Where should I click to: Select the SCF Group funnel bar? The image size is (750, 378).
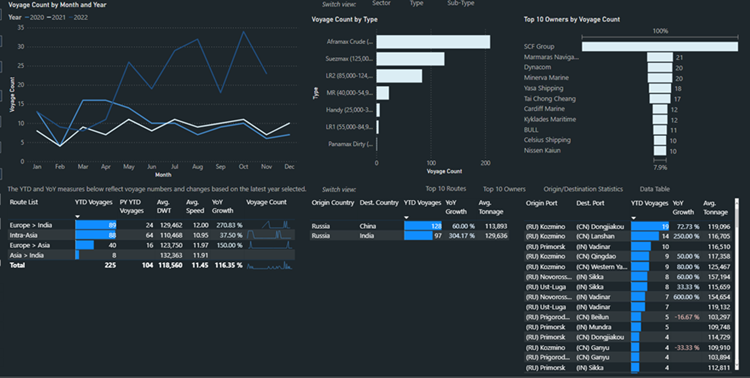(x=660, y=46)
